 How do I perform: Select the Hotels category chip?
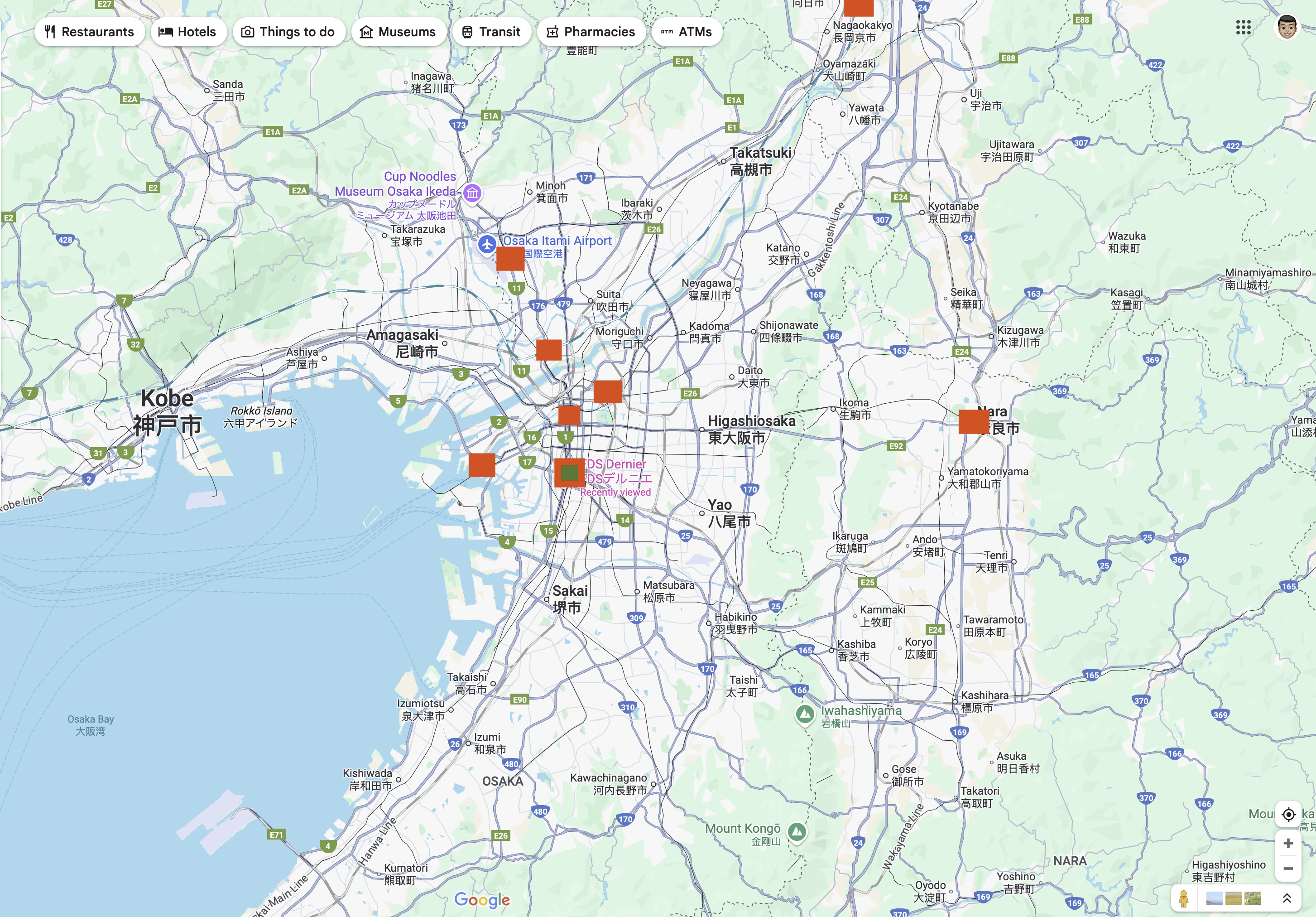[x=187, y=32]
